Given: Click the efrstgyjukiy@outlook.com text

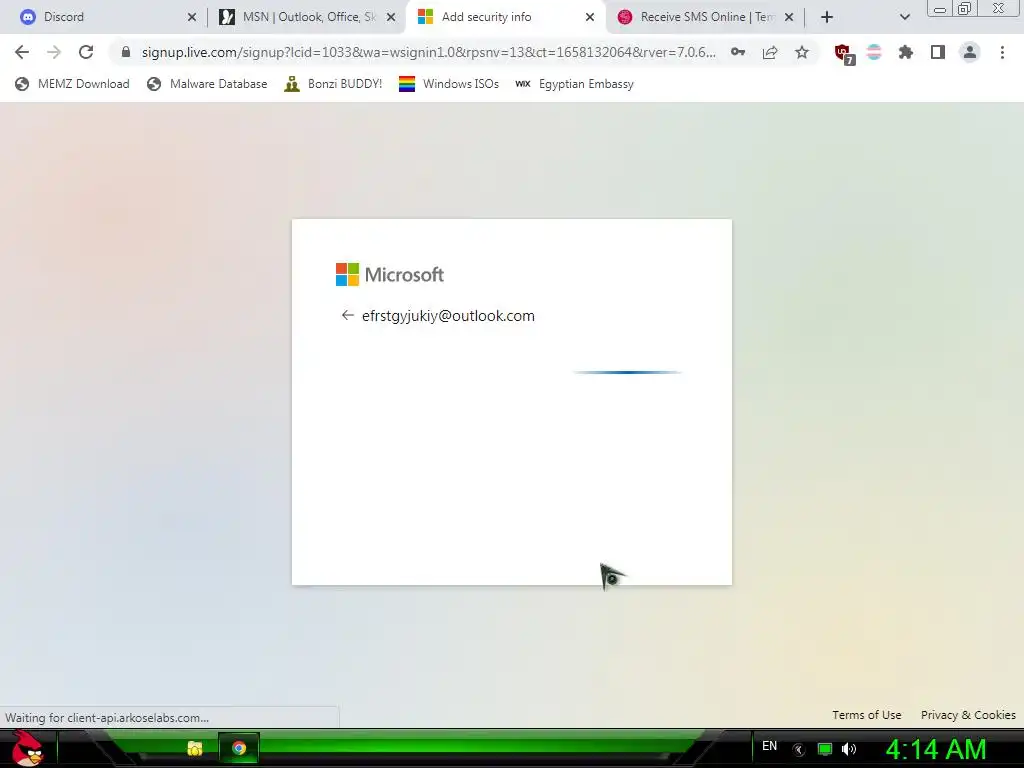Looking at the screenshot, I should click(x=448, y=316).
